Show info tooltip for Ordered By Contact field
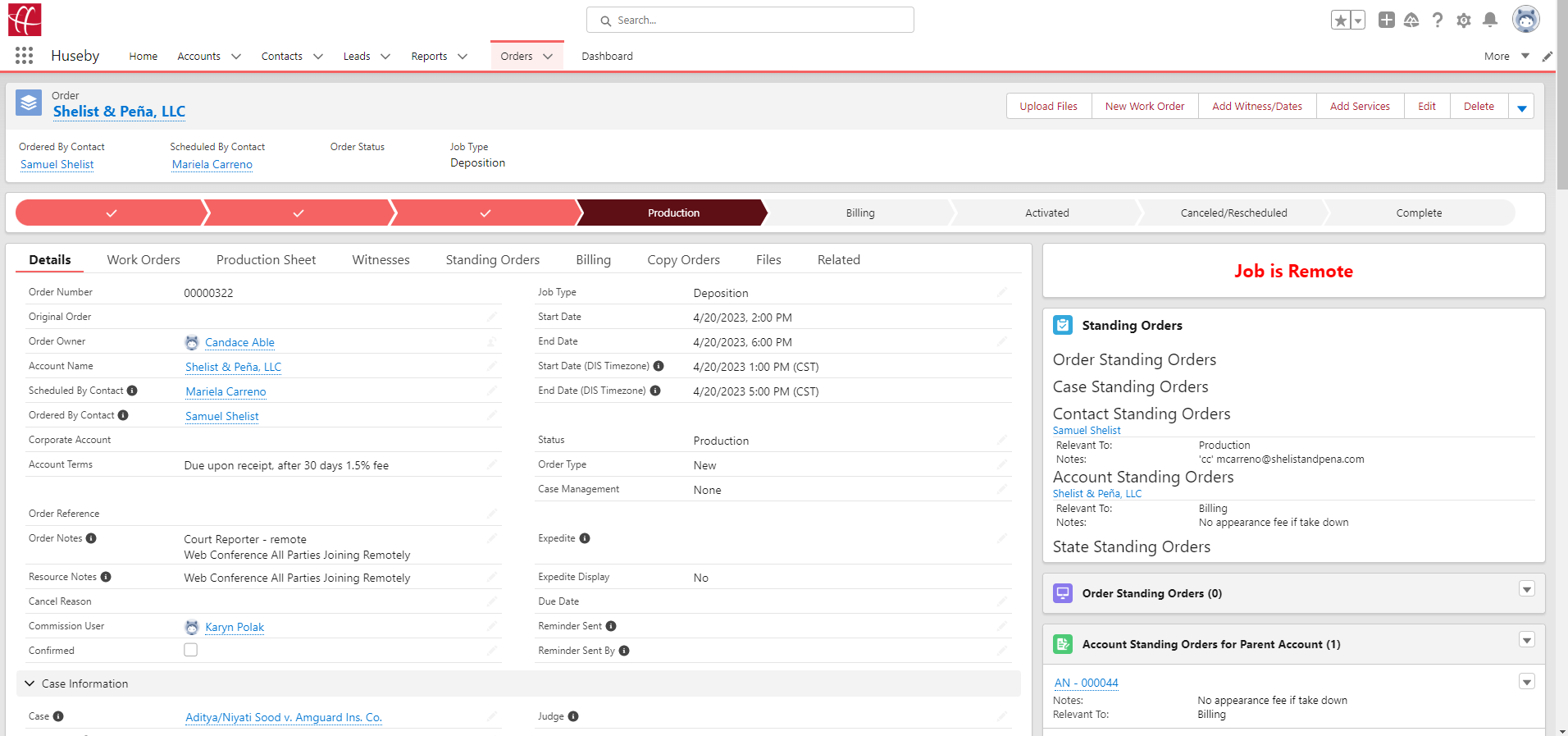Viewport: 1568px width, 736px height. coord(123,415)
